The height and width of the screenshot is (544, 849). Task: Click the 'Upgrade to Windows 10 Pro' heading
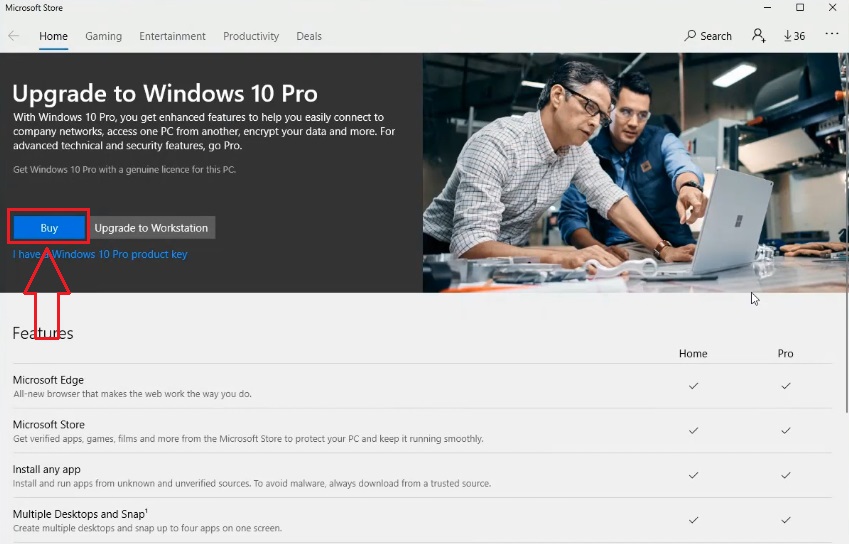(165, 94)
